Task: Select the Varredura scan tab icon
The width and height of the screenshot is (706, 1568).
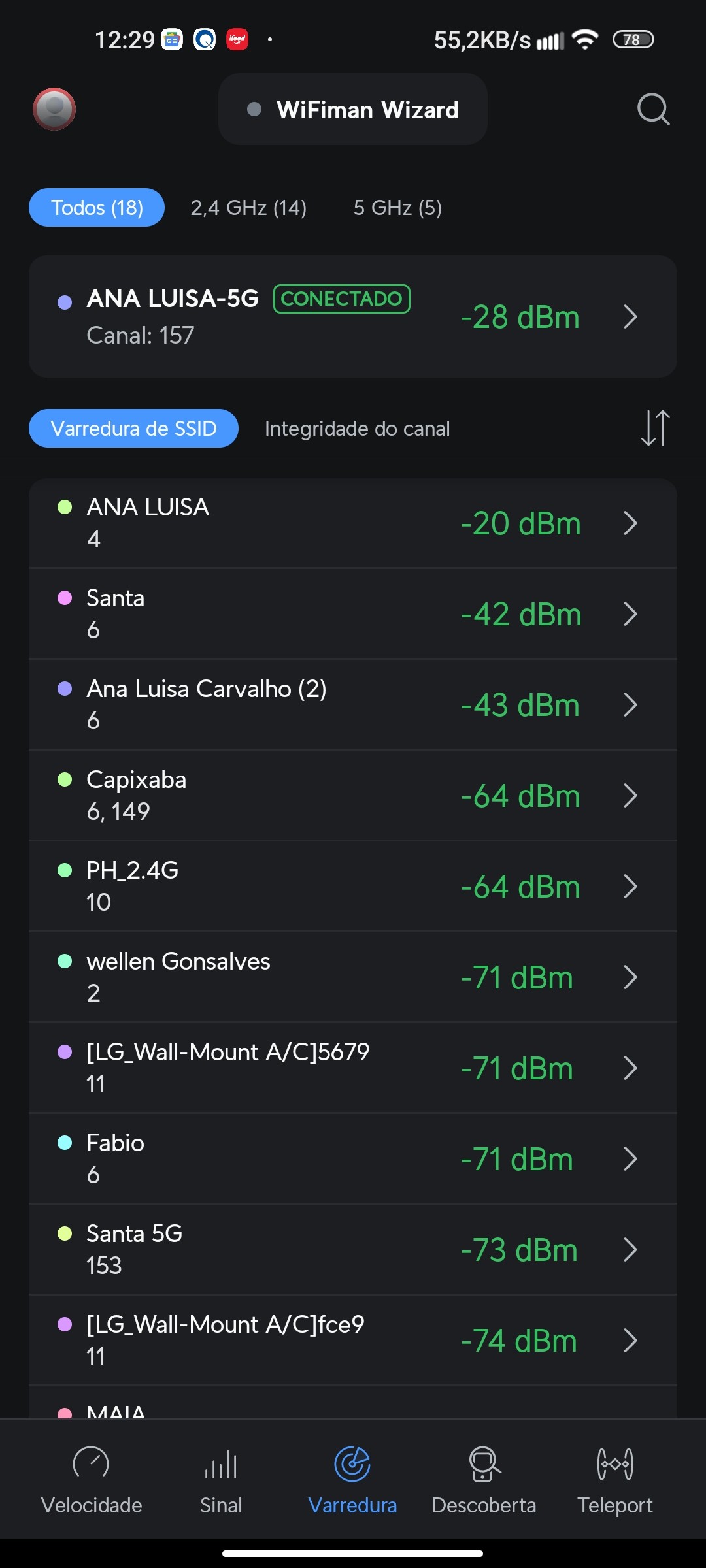Action: click(x=352, y=1464)
